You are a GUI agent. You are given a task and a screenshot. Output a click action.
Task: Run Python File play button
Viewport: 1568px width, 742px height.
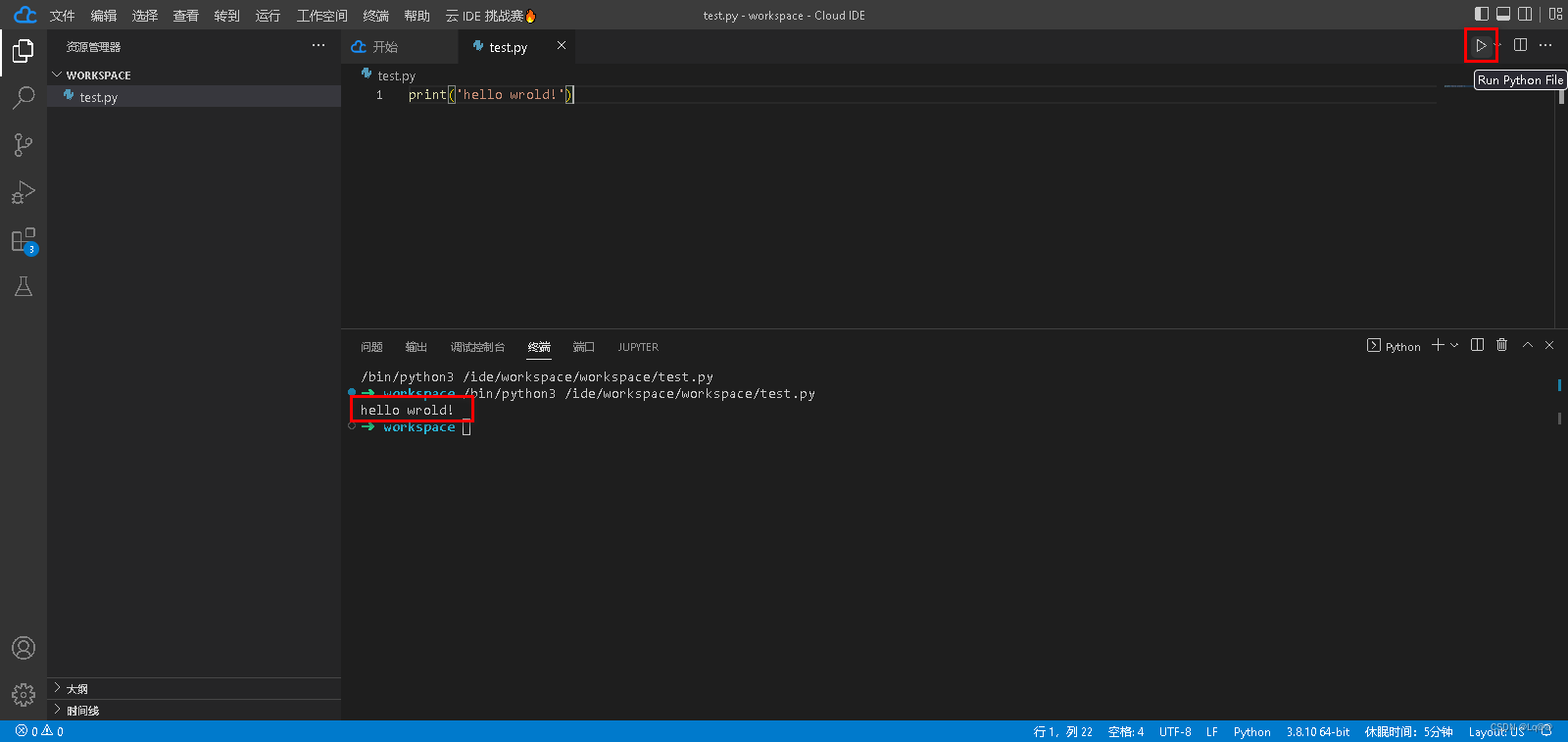pos(1481,45)
